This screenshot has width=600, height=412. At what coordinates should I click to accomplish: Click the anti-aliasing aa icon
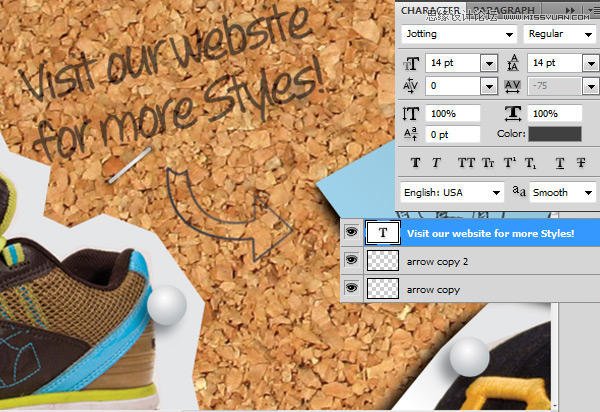[x=519, y=191]
